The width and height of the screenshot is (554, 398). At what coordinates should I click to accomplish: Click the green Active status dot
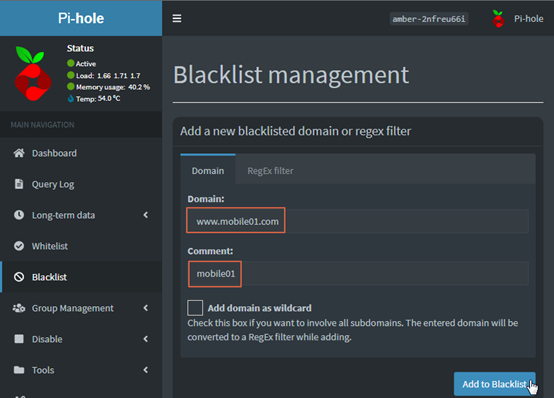click(71, 63)
